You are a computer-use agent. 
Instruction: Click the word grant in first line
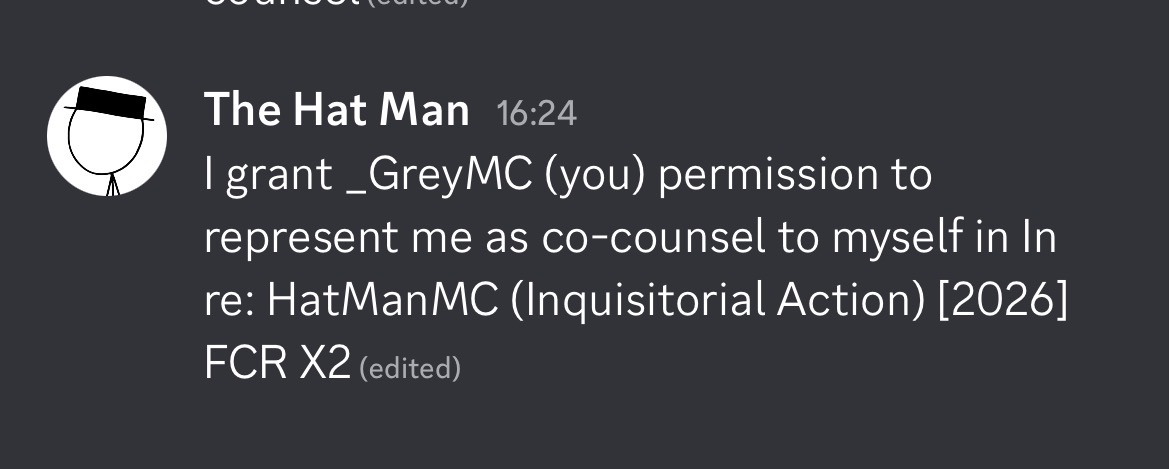[x=279, y=176]
